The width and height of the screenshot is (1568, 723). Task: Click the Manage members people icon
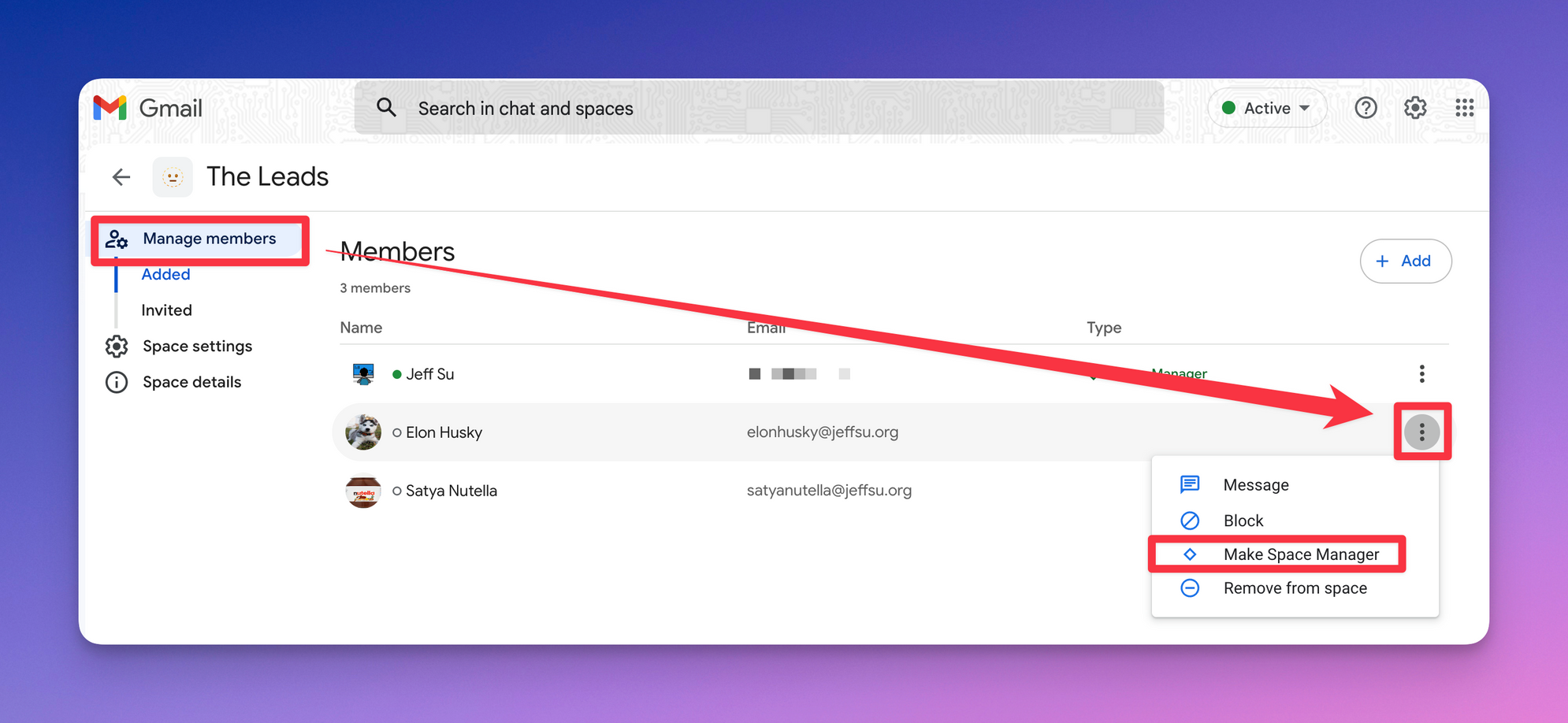coord(117,239)
